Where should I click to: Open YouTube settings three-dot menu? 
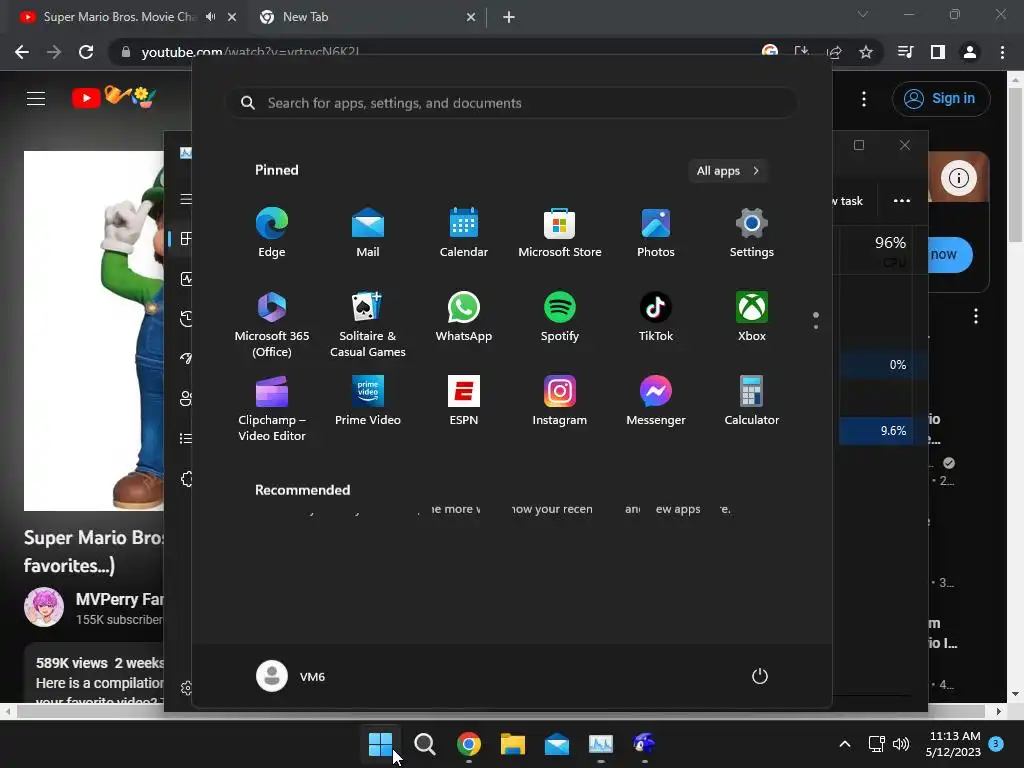864,99
